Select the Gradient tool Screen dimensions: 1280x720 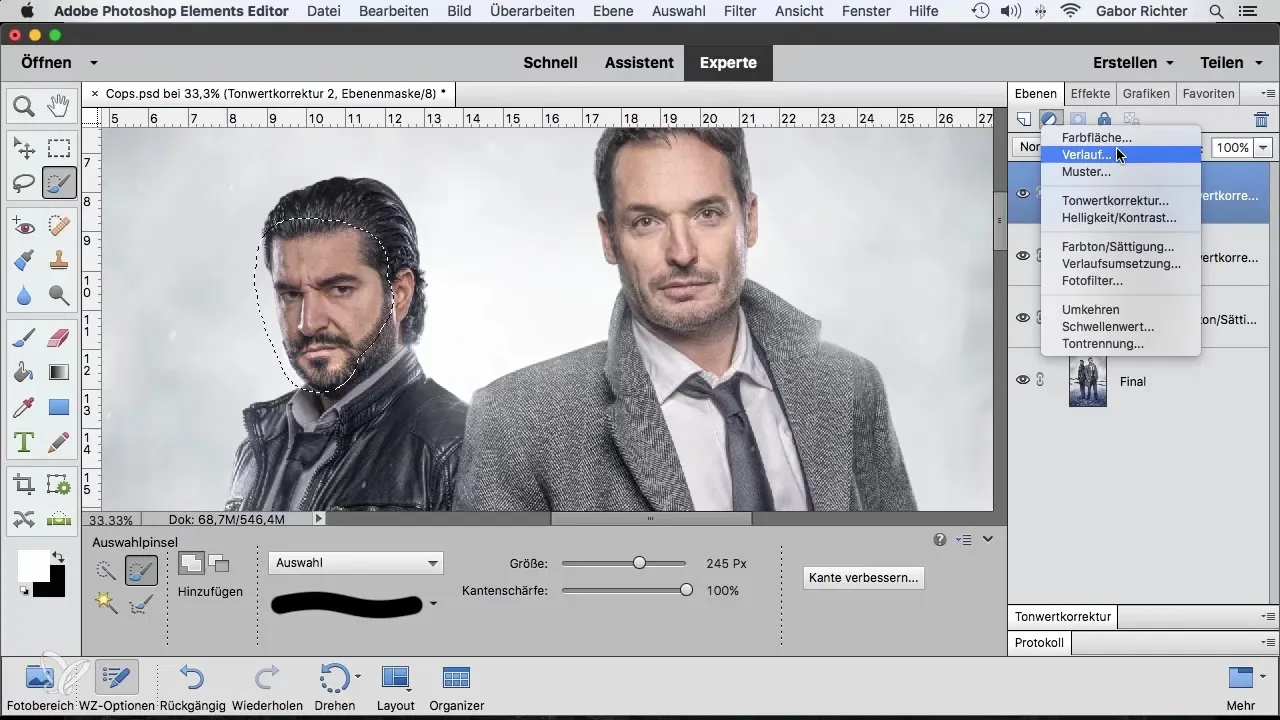[59, 372]
